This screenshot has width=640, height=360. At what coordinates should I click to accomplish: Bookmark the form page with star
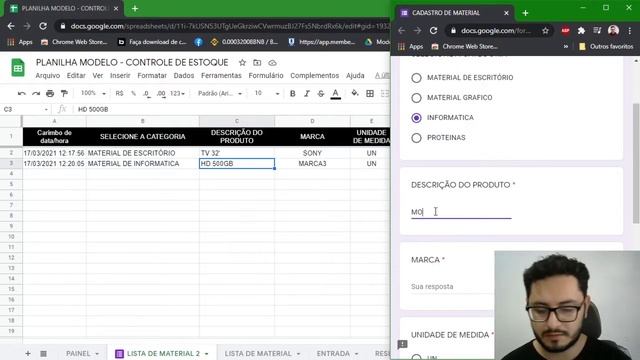(545, 31)
